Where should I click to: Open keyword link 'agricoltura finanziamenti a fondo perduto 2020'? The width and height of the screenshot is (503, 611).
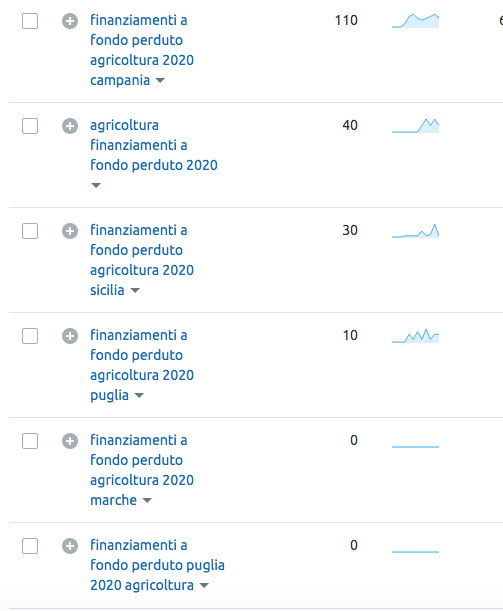point(154,145)
